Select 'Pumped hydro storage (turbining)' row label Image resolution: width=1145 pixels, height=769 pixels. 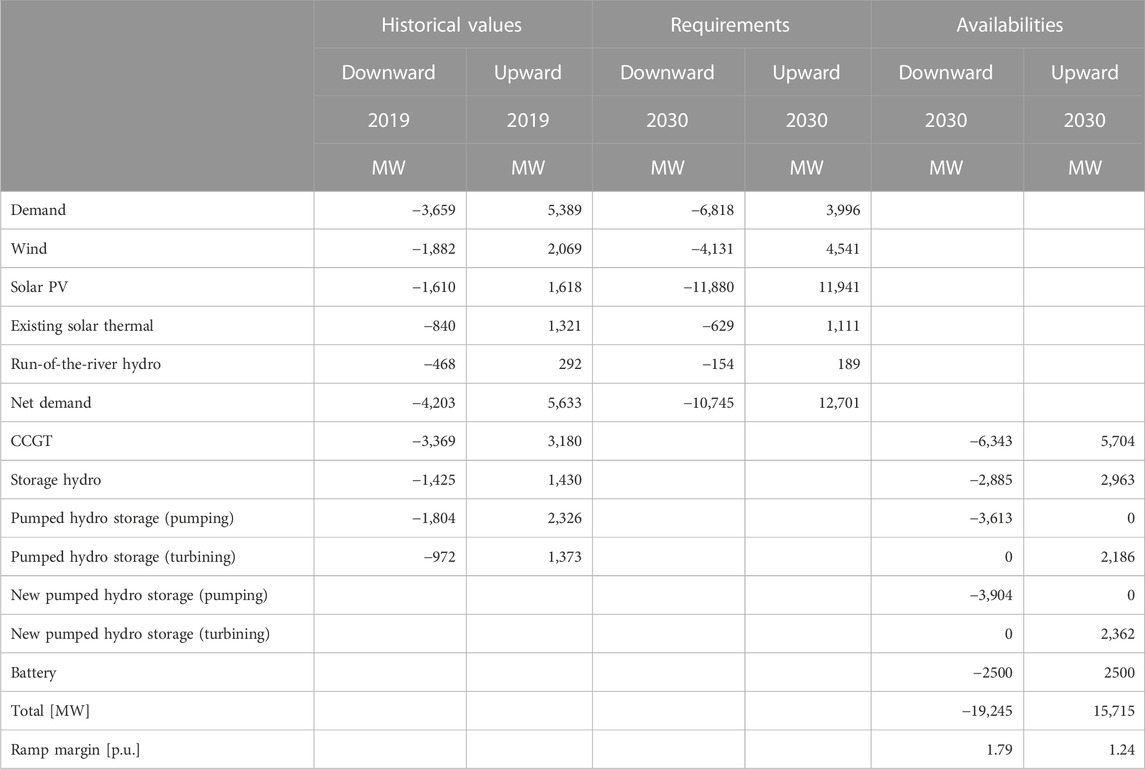point(123,558)
